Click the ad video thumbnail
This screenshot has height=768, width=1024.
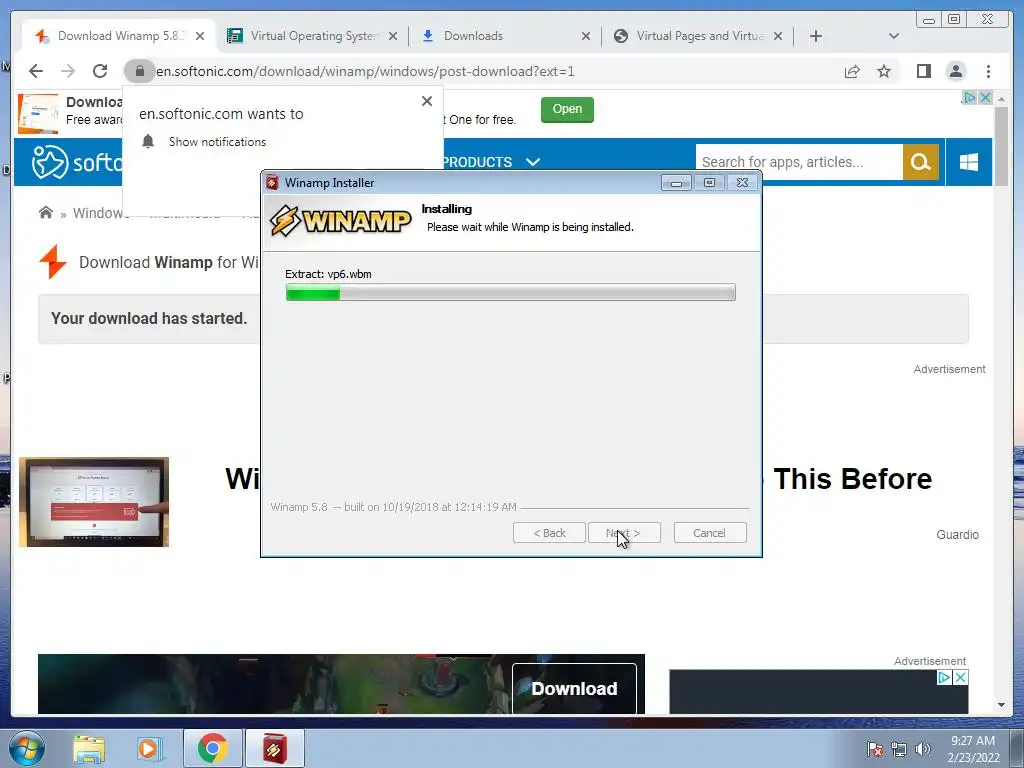pos(94,502)
